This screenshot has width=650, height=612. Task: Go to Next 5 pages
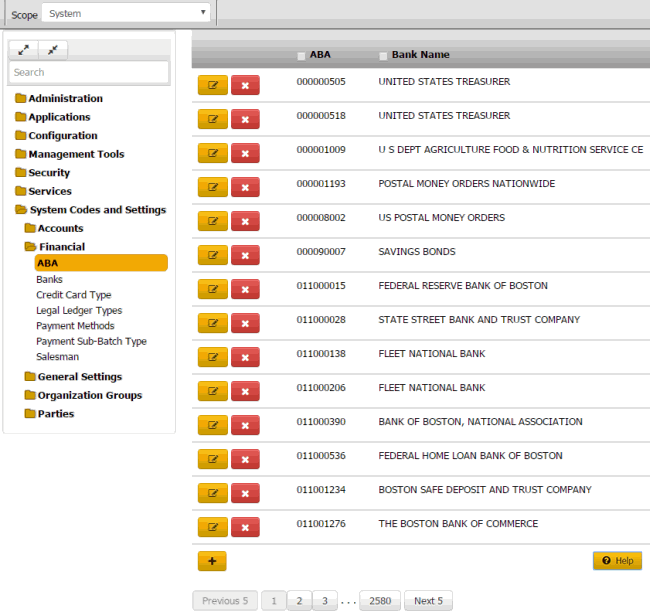[x=429, y=601]
